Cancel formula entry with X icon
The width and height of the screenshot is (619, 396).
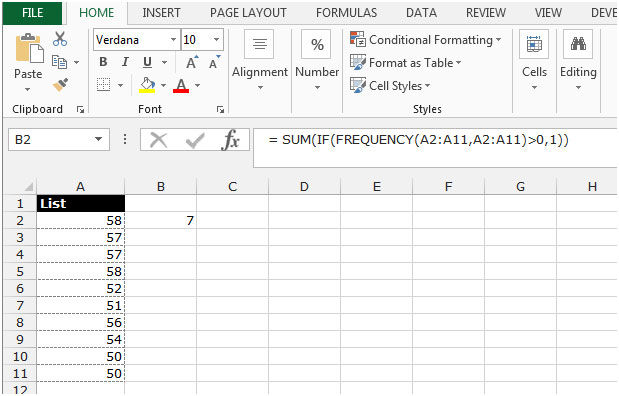(159, 140)
